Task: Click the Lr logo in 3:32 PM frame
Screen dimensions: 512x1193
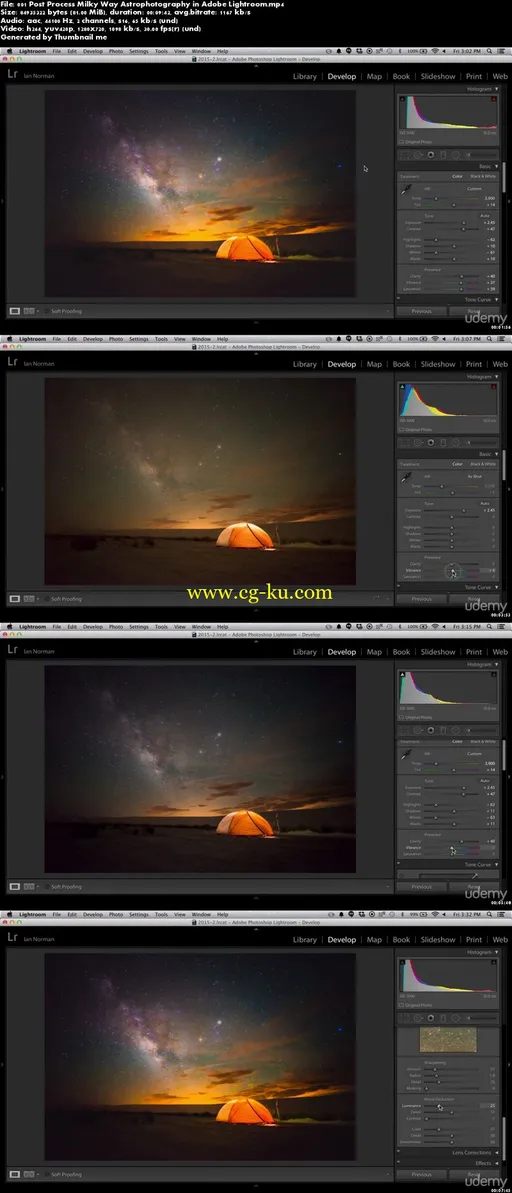Action: (12, 937)
